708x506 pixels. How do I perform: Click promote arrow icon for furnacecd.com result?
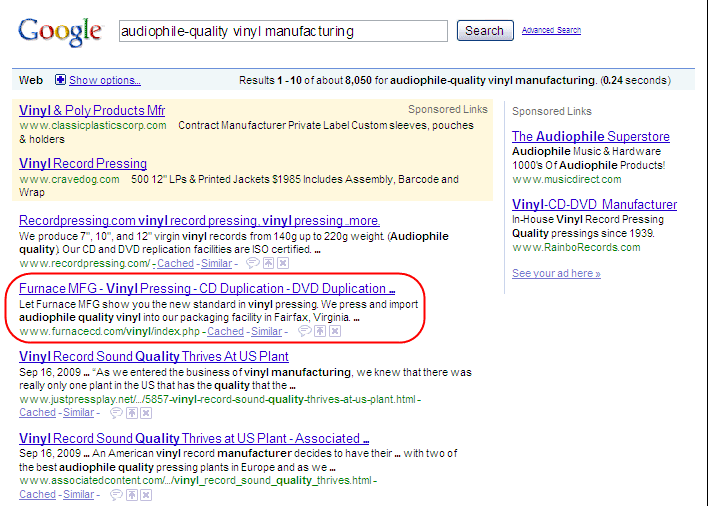(320, 331)
